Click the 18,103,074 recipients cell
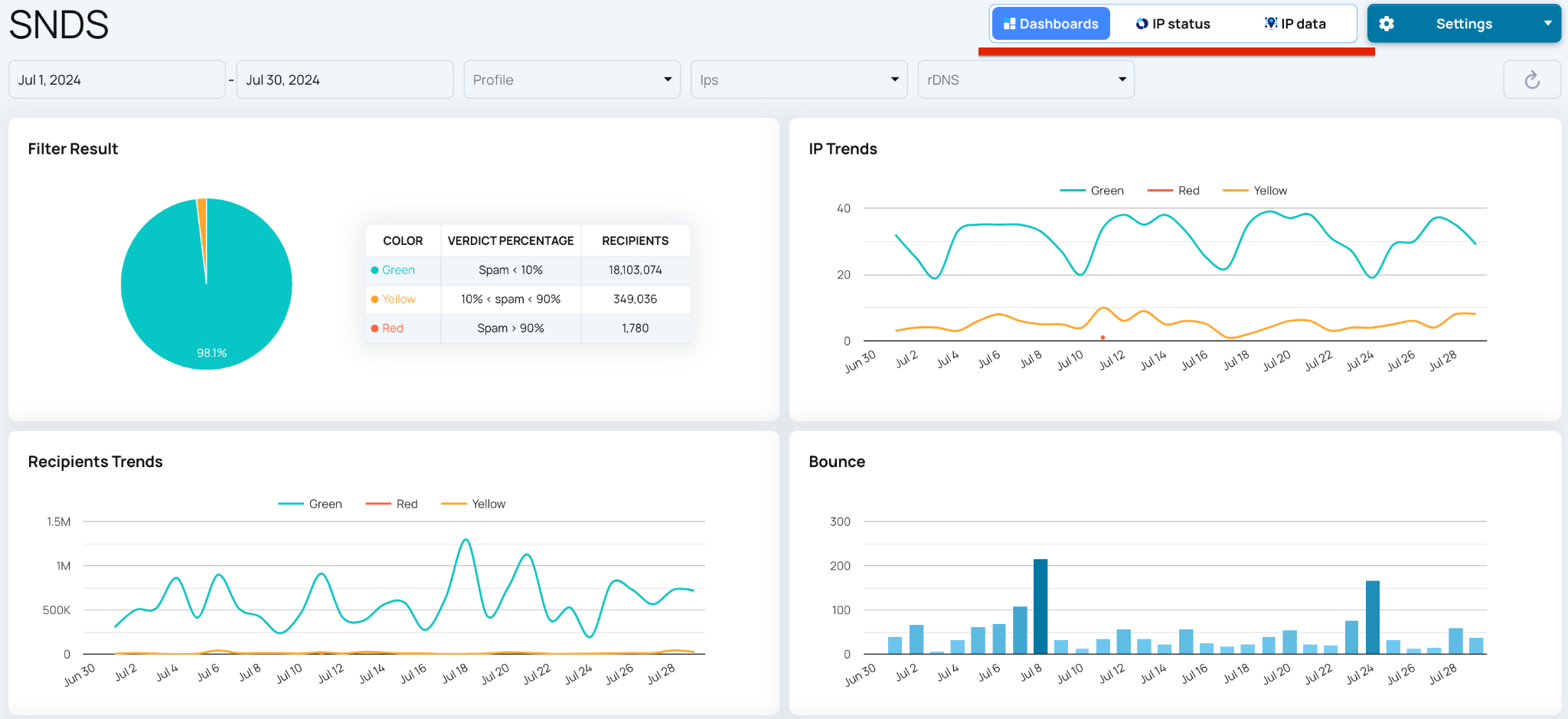The width and height of the screenshot is (1568, 719). 635,270
